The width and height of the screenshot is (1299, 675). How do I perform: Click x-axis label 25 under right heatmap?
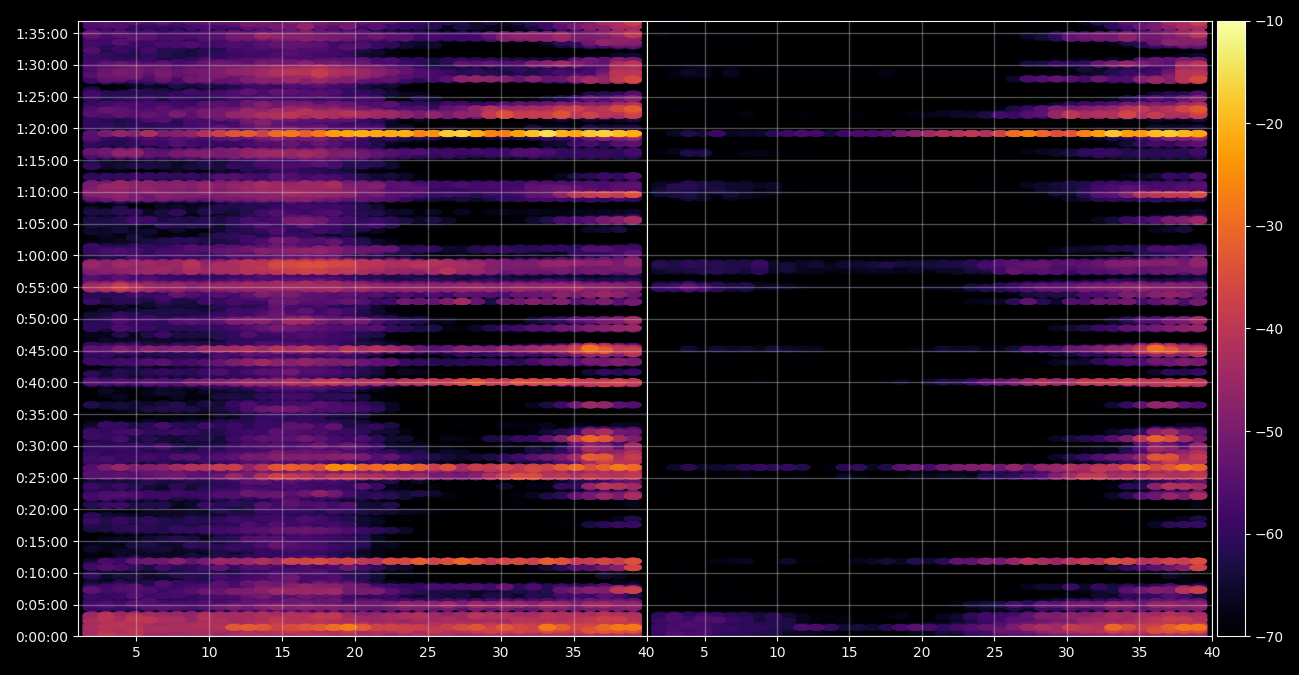[x=994, y=653]
